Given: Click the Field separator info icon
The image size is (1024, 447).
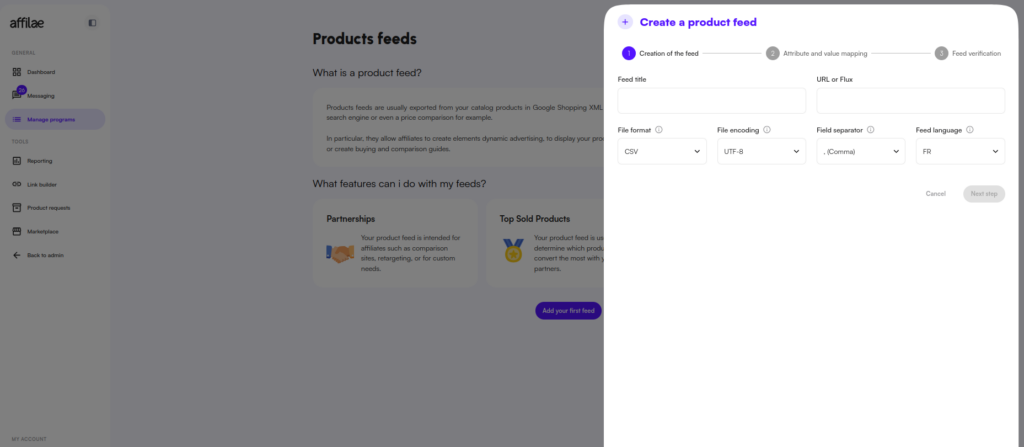Looking at the screenshot, I should coord(871,130).
